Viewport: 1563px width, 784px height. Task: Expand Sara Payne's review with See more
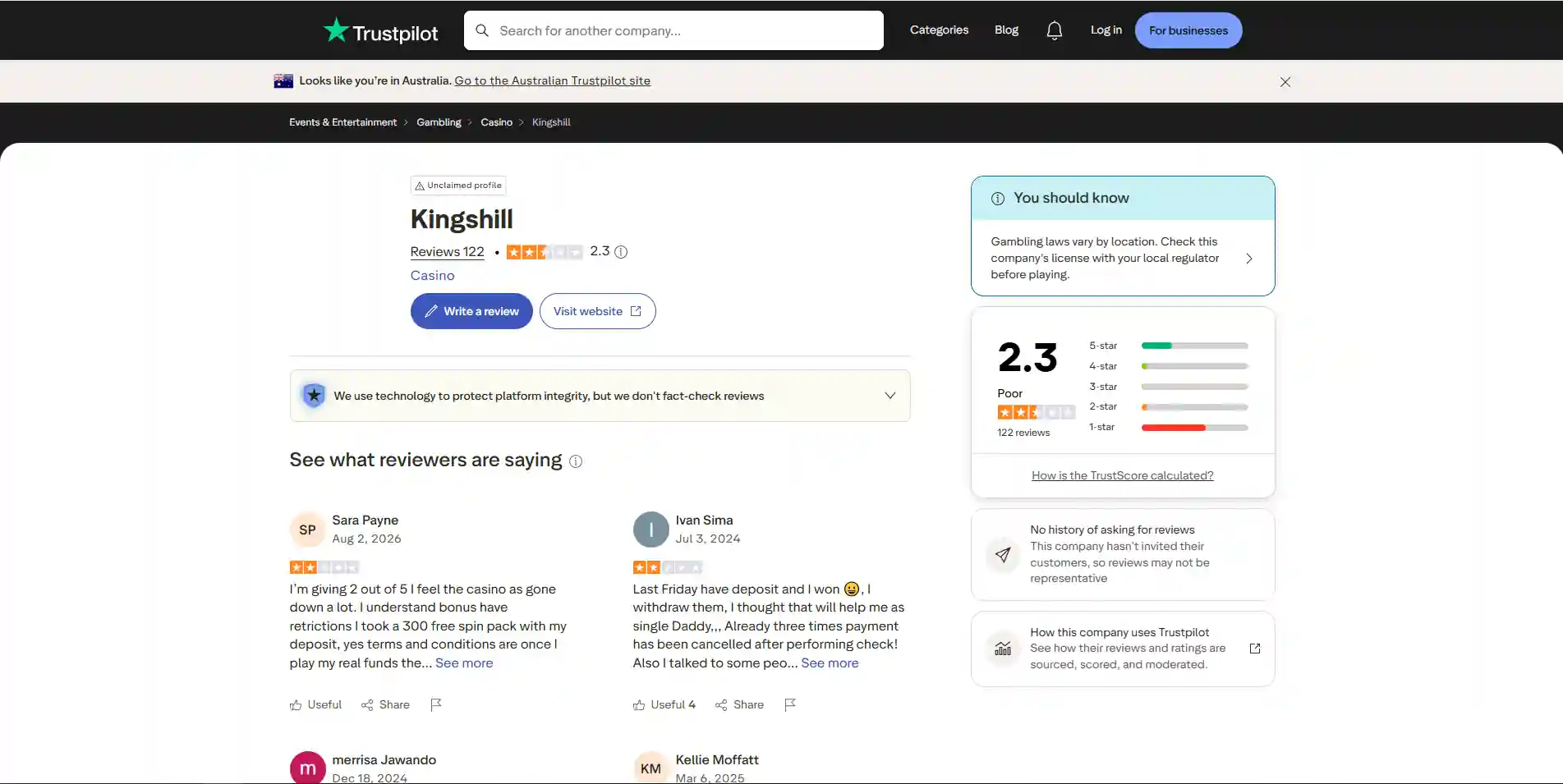(464, 663)
